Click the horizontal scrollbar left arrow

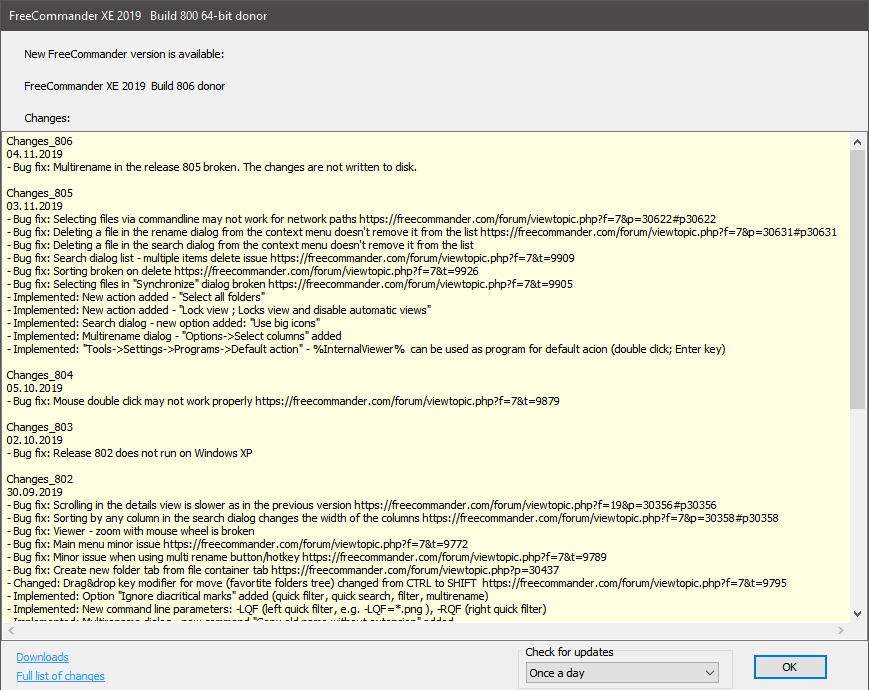pyautogui.click(x=11, y=631)
